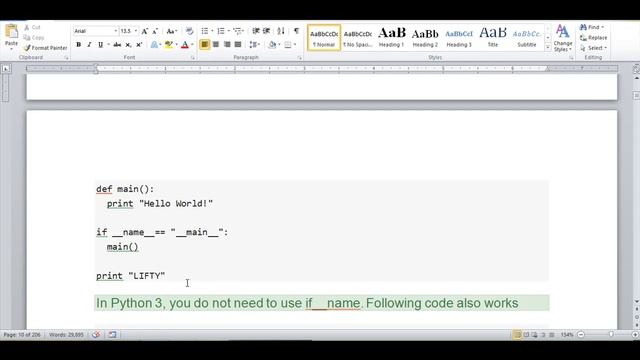640x360 pixels.
Task: Increase paragraph indent
Action: tap(267, 31)
